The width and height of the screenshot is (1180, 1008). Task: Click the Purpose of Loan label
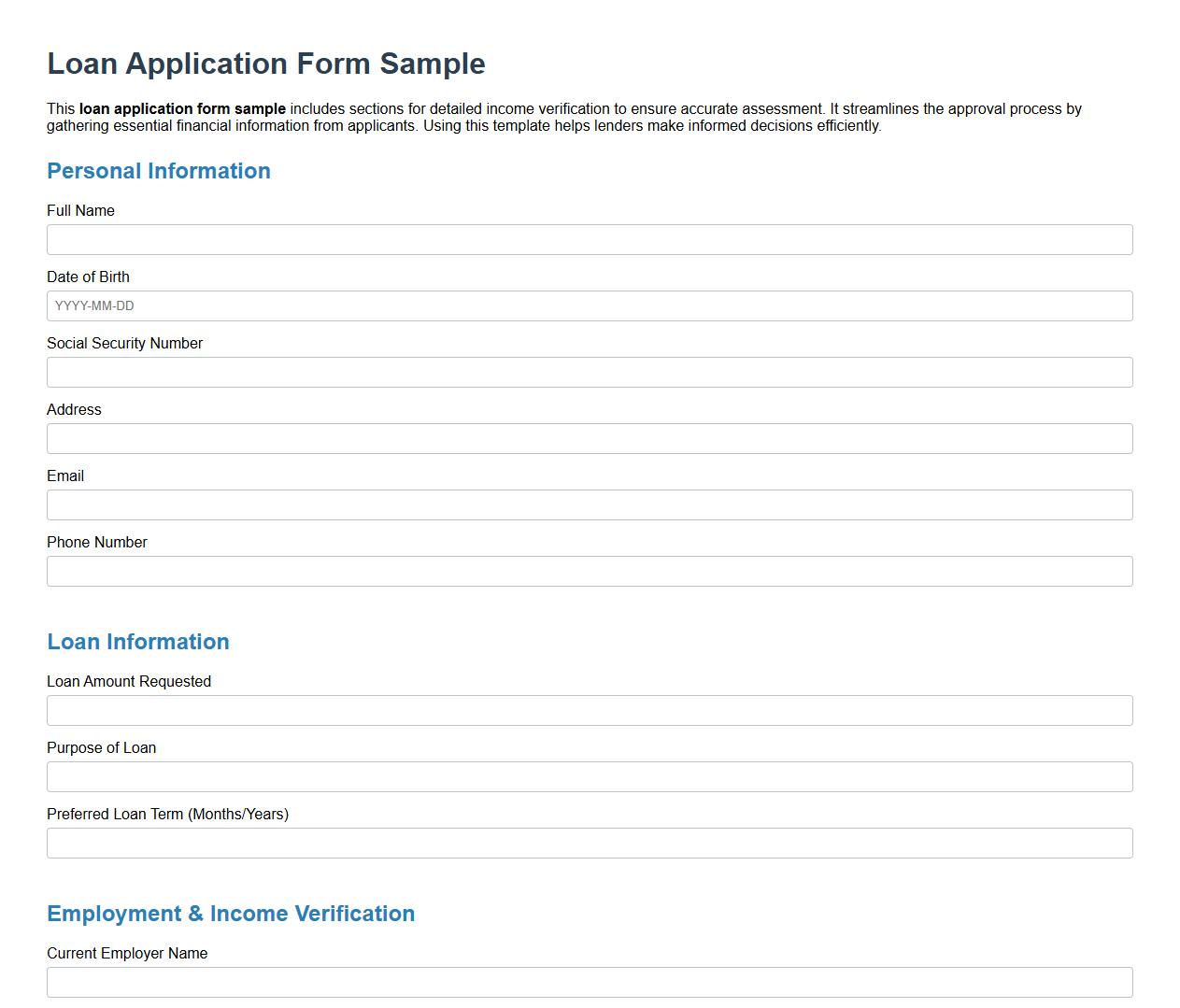pos(101,747)
